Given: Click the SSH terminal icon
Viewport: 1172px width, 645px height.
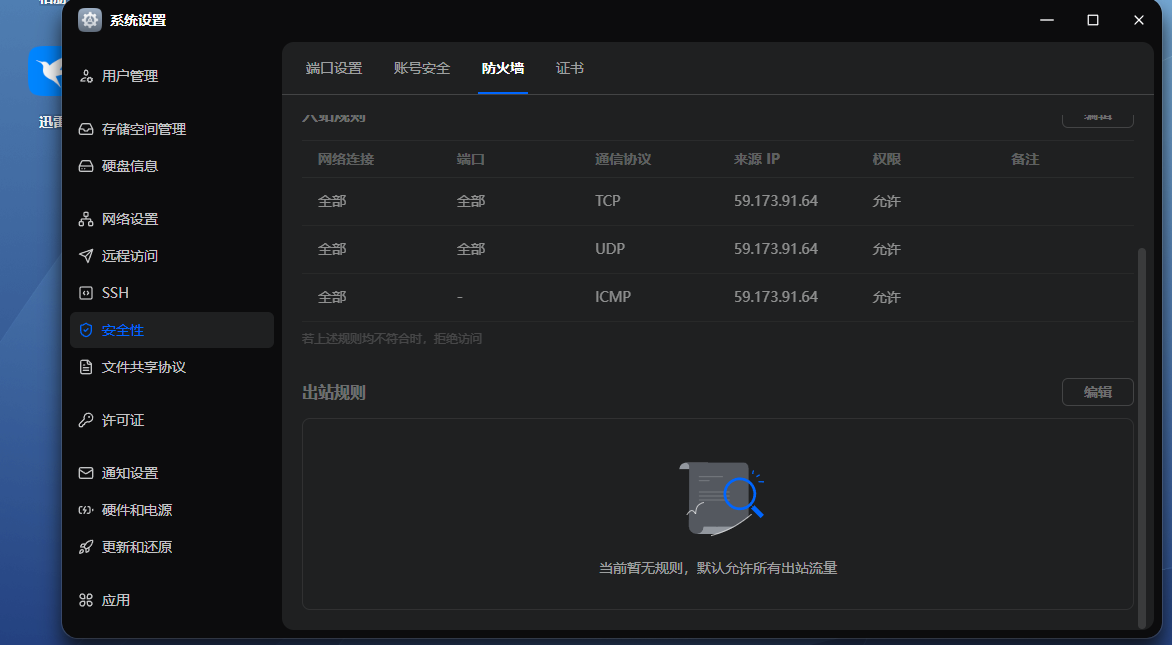Looking at the screenshot, I should pyautogui.click(x=86, y=293).
